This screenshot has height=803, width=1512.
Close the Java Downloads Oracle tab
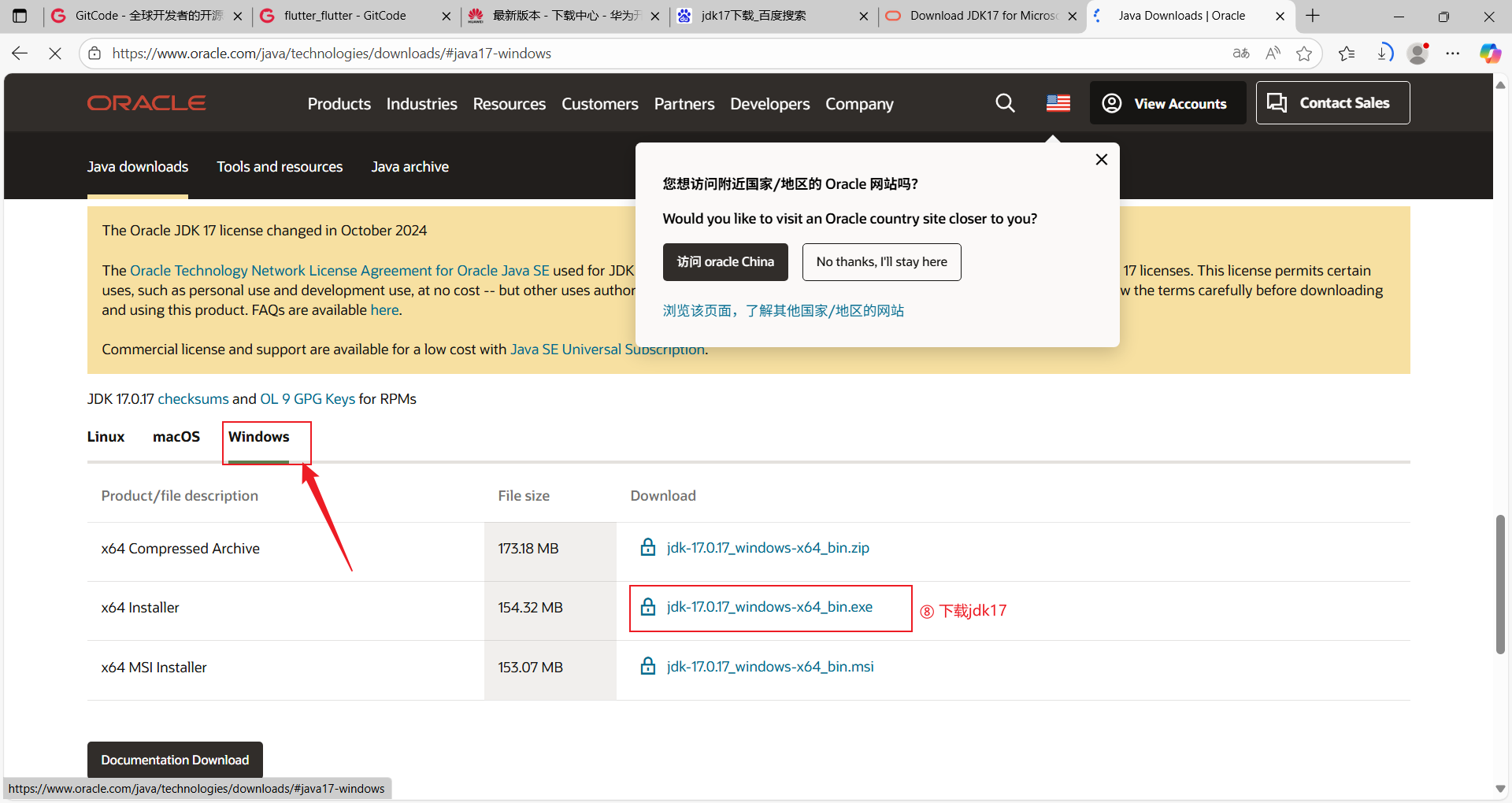point(1280,16)
